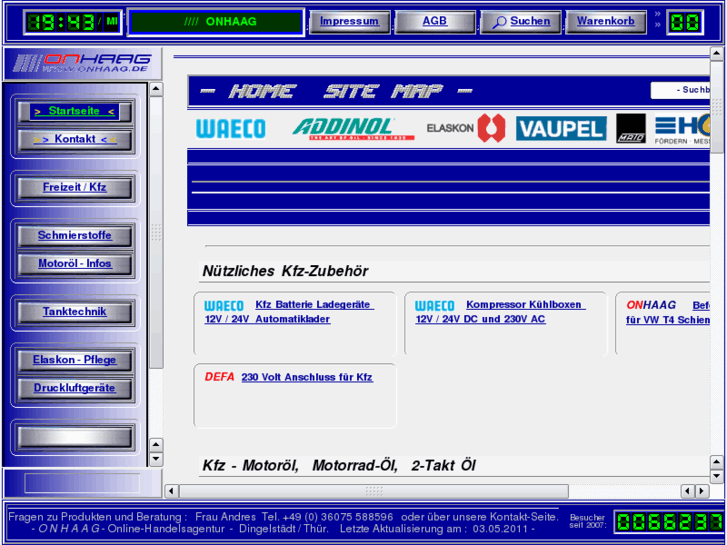Image resolution: width=727 pixels, height=545 pixels.
Task: Click main page scroll down arrow
Action: [716, 476]
